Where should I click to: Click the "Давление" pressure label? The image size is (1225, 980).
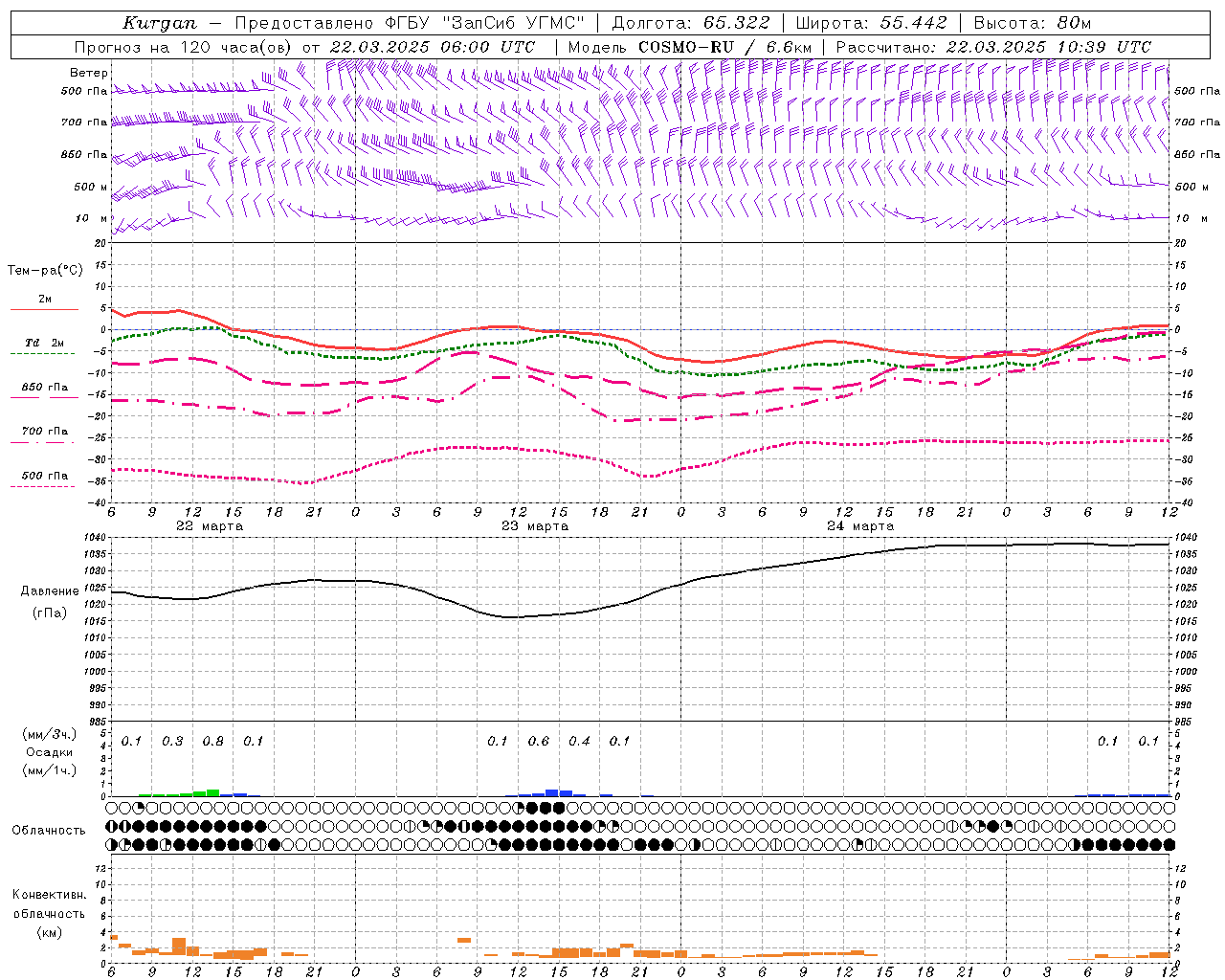point(50,591)
